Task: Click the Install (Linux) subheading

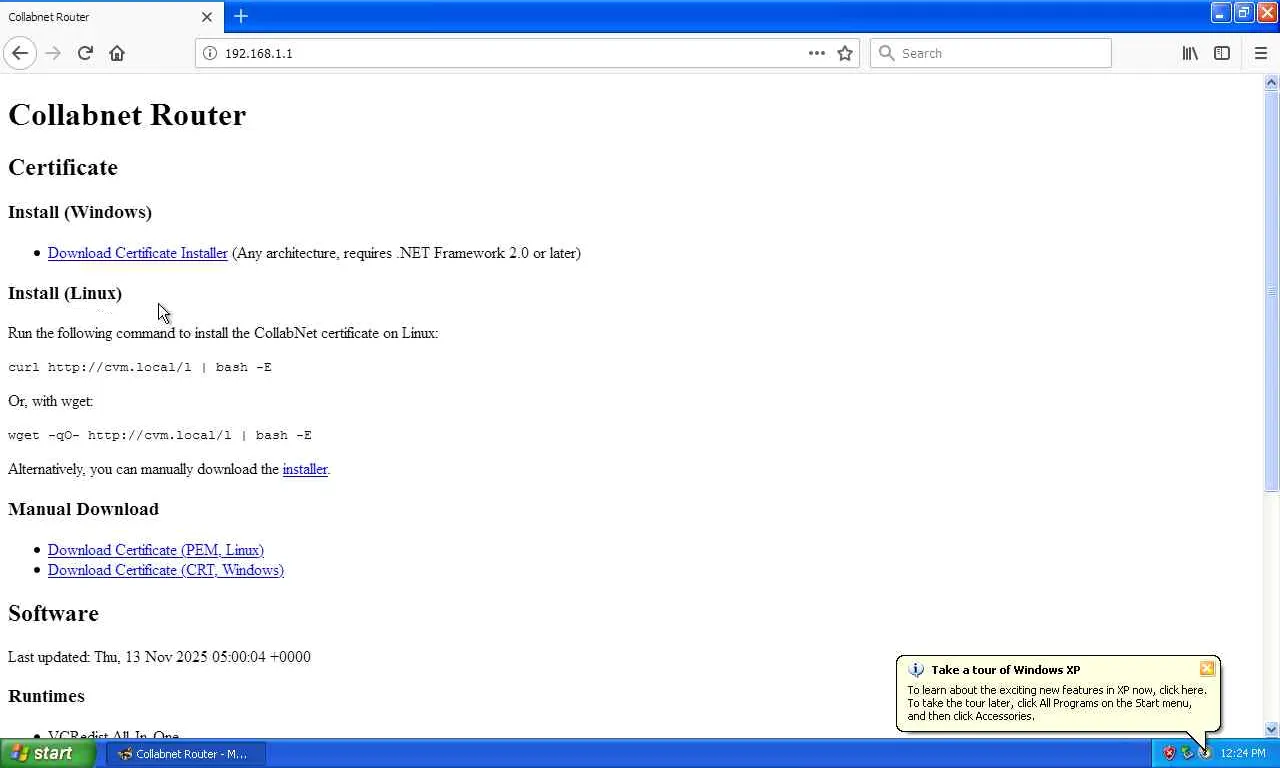Action: (65, 293)
